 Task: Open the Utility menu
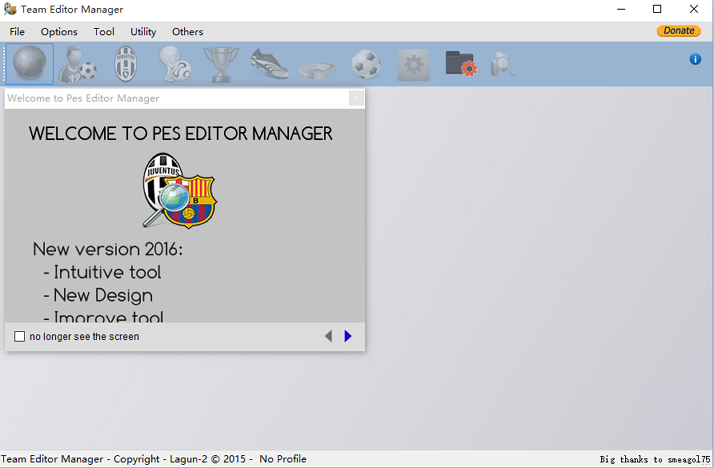click(x=143, y=31)
